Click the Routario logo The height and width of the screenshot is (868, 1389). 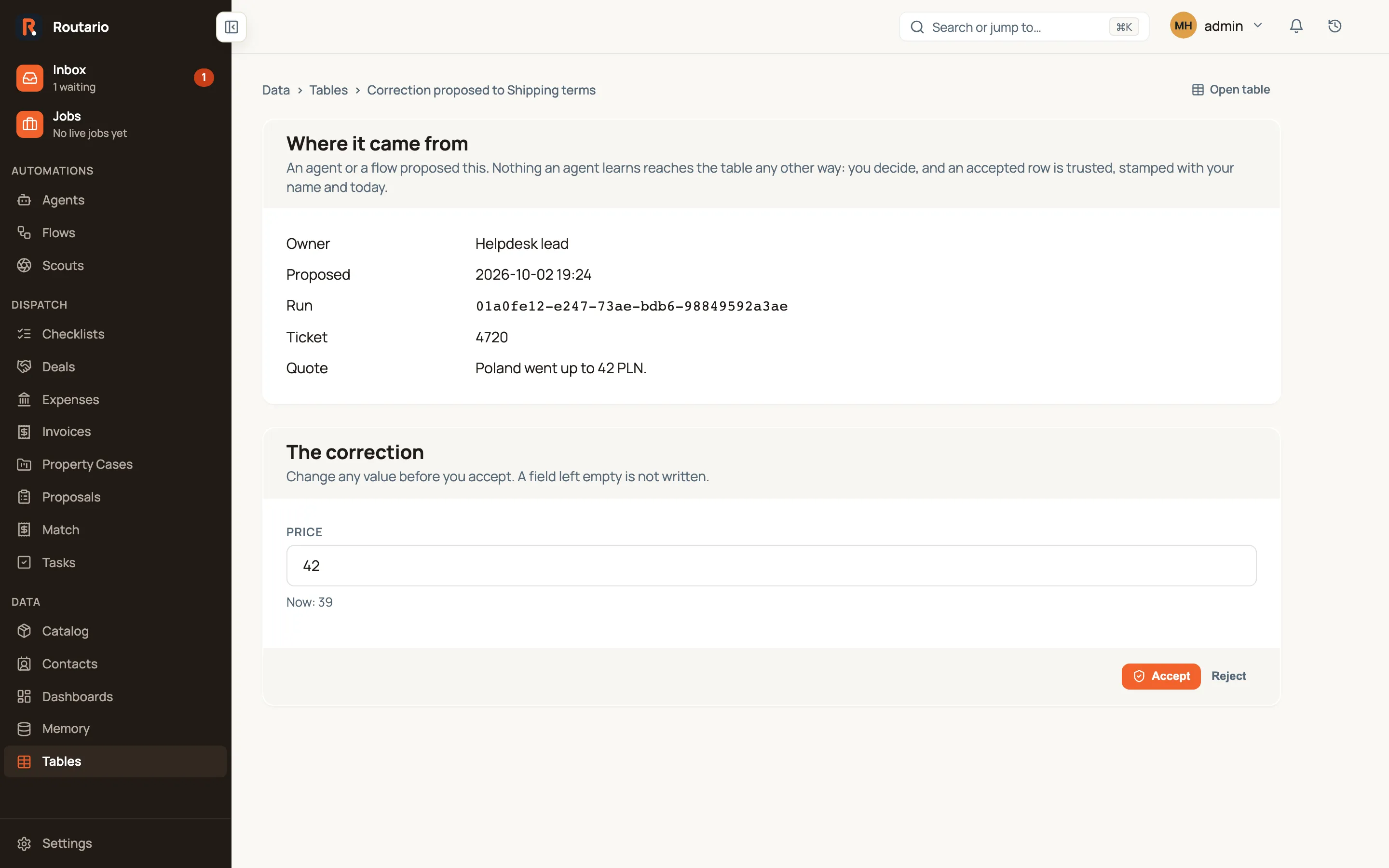(x=29, y=27)
